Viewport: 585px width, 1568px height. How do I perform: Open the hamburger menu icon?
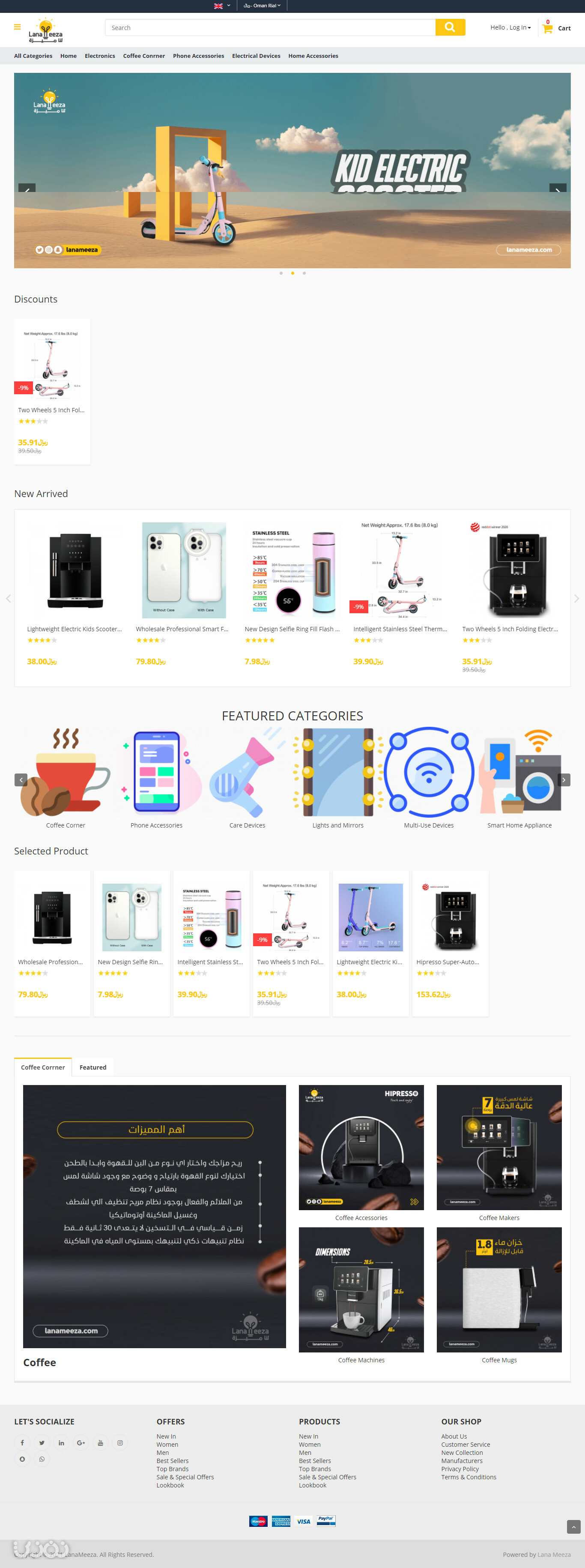click(x=17, y=27)
